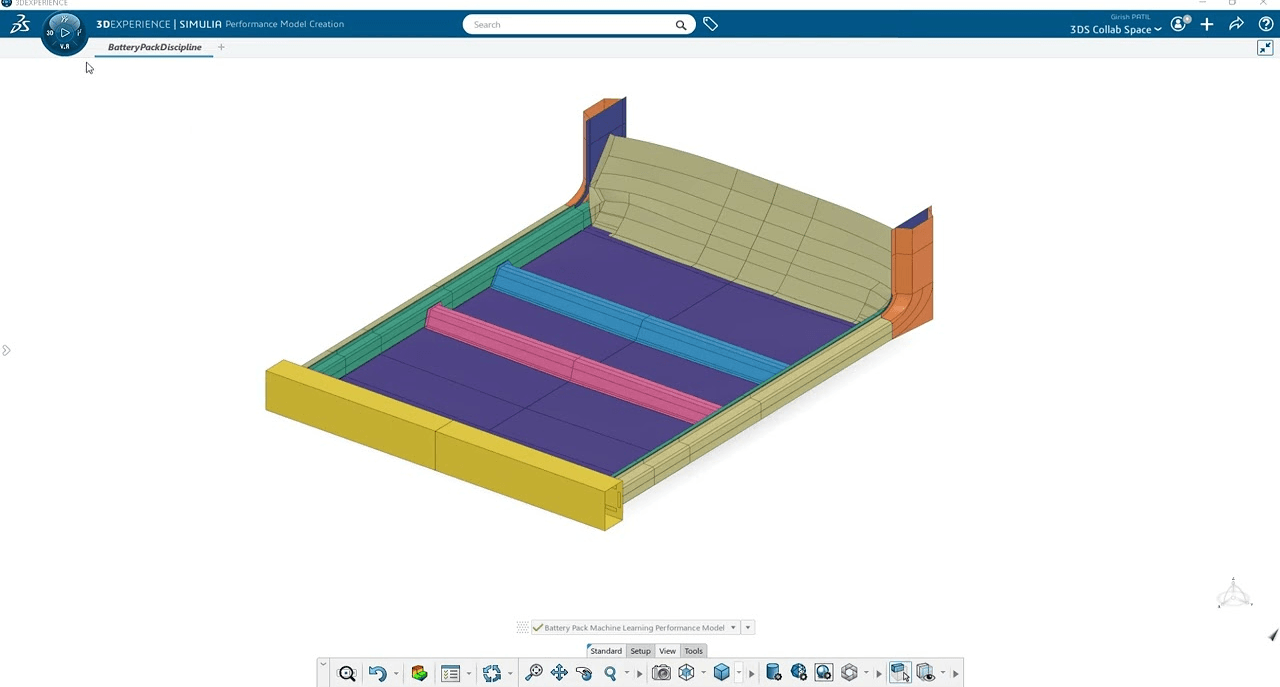This screenshot has width=1280, height=687.
Task: Activate the Rotate view tool
Action: 584,672
